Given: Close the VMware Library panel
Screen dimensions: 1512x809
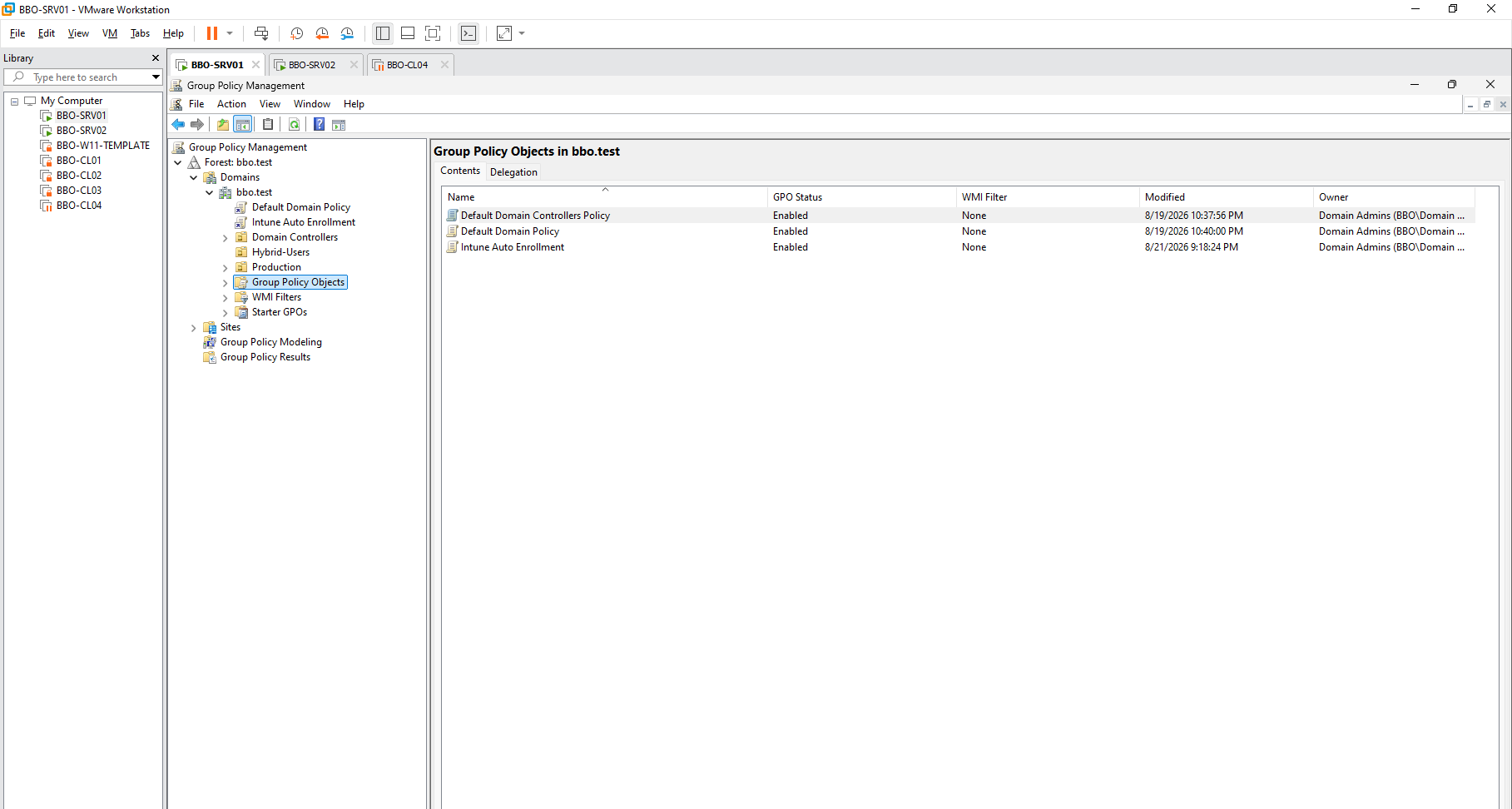Looking at the screenshot, I should [155, 58].
